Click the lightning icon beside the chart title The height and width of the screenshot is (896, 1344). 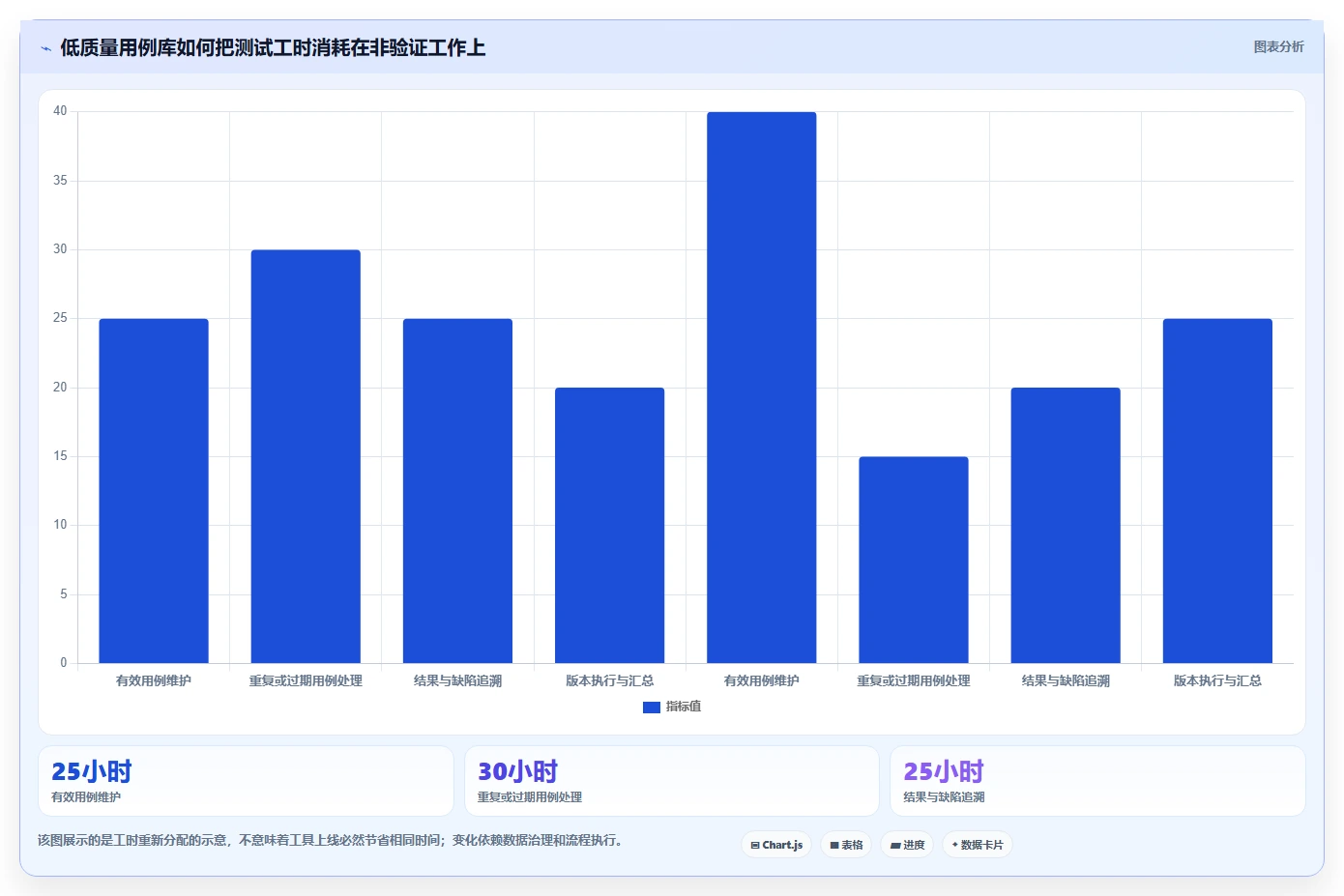[45, 48]
